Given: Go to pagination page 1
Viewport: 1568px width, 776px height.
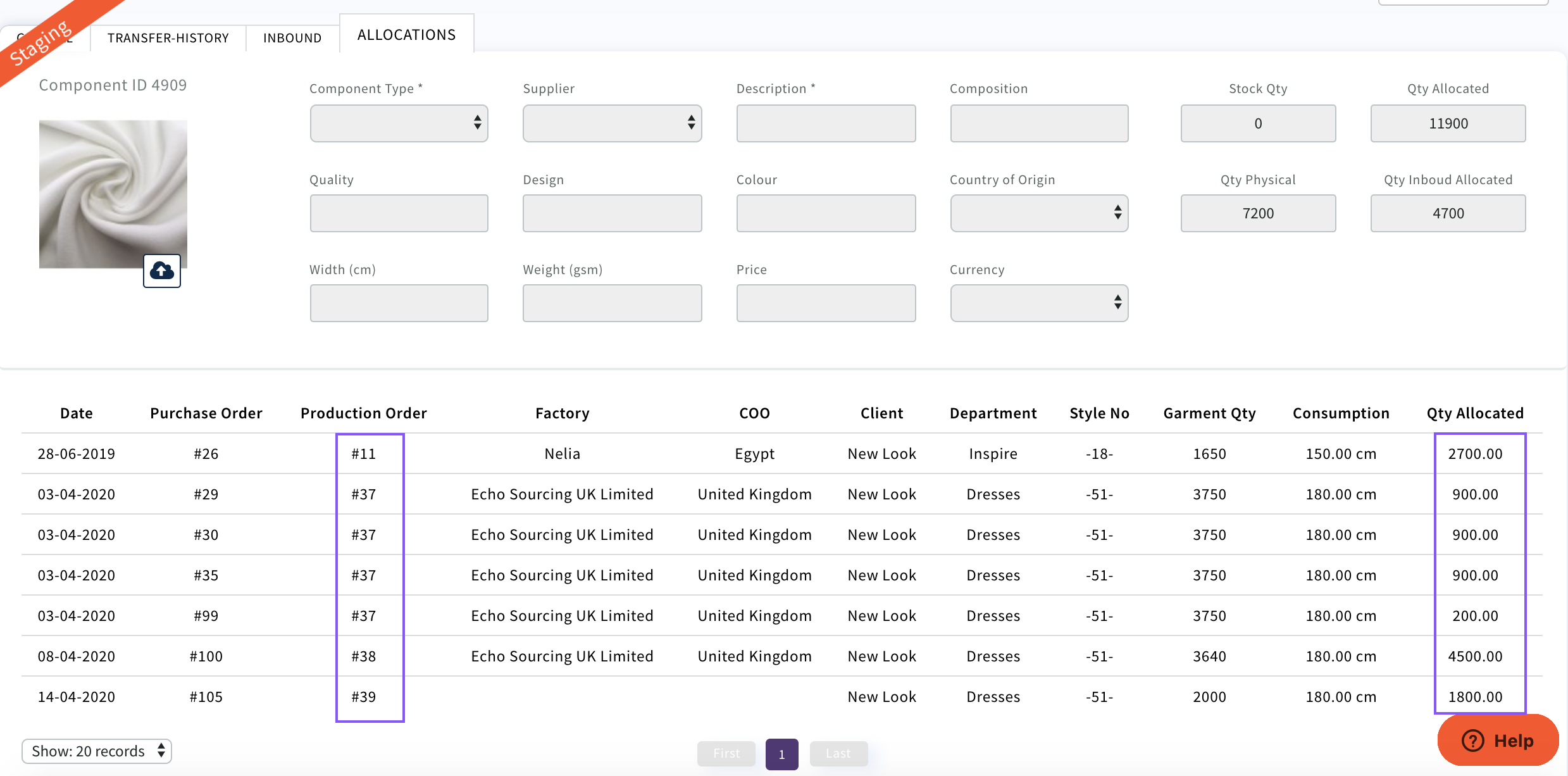Looking at the screenshot, I should pos(781,754).
